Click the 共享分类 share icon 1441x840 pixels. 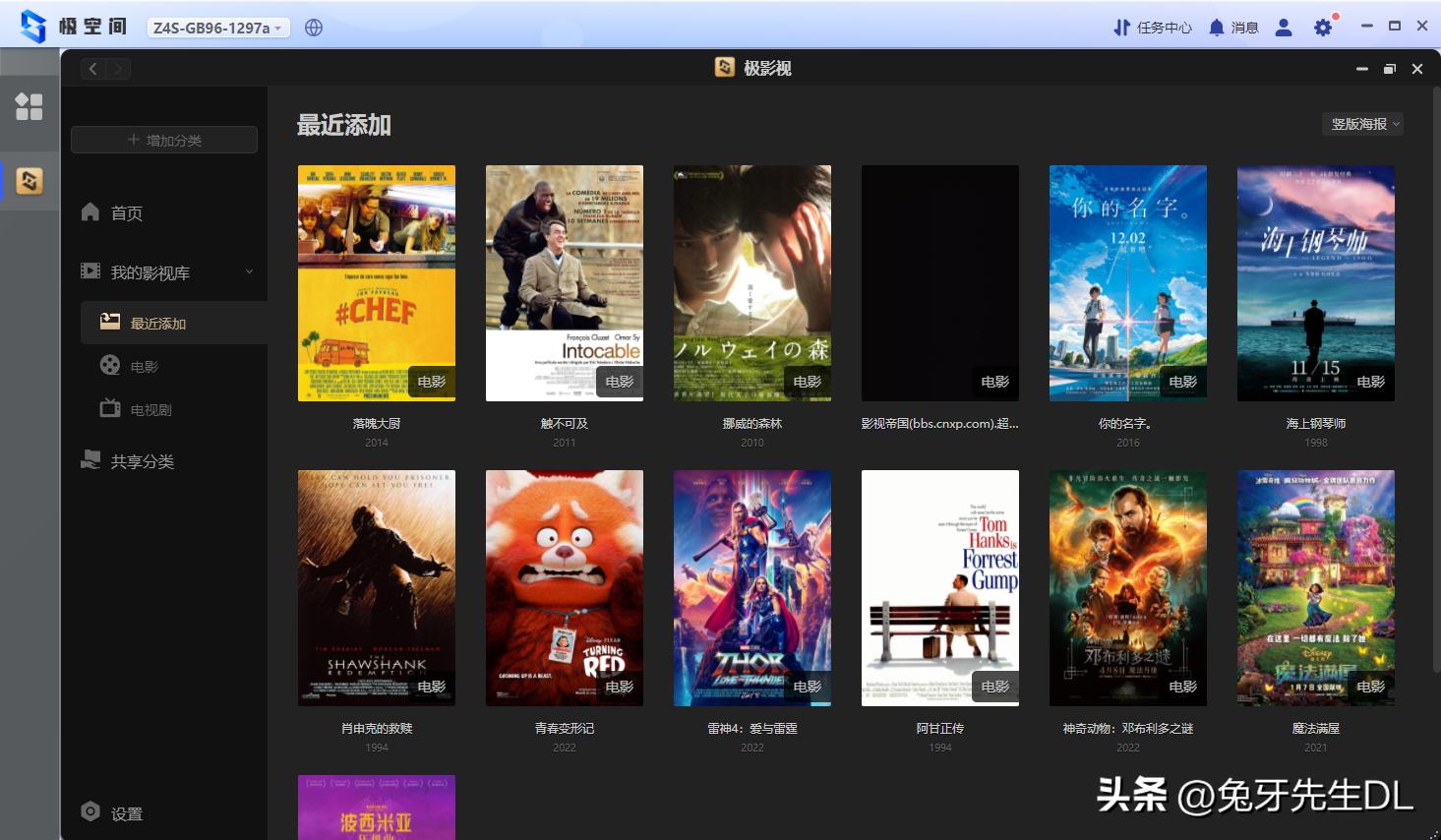click(x=90, y=459)
